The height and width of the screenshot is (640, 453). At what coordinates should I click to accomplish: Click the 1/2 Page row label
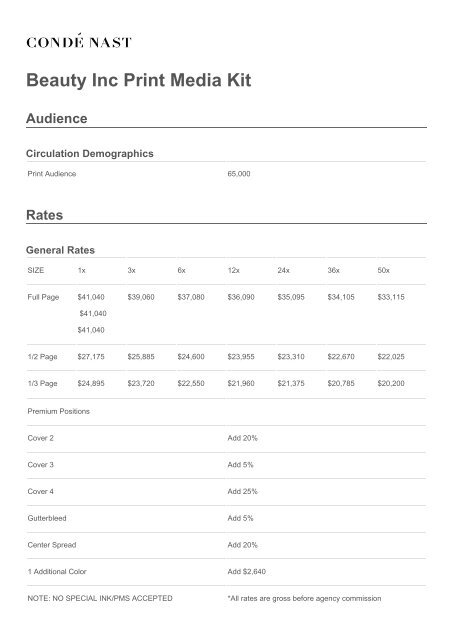[42, 356]
